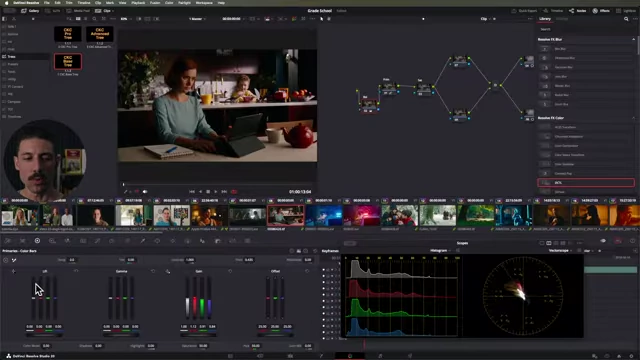
Task: Toggle the Nodes panel
Action: (x=578, y=11)
